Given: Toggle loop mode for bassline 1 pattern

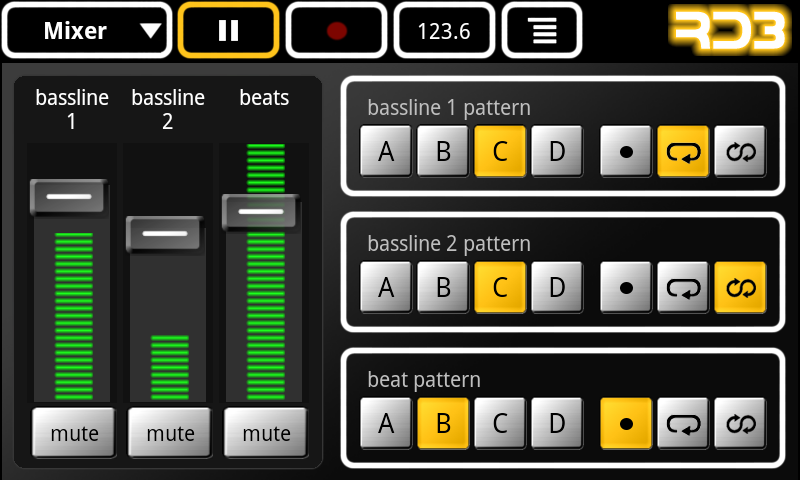Looking at the screenshot, I should 683,151.
